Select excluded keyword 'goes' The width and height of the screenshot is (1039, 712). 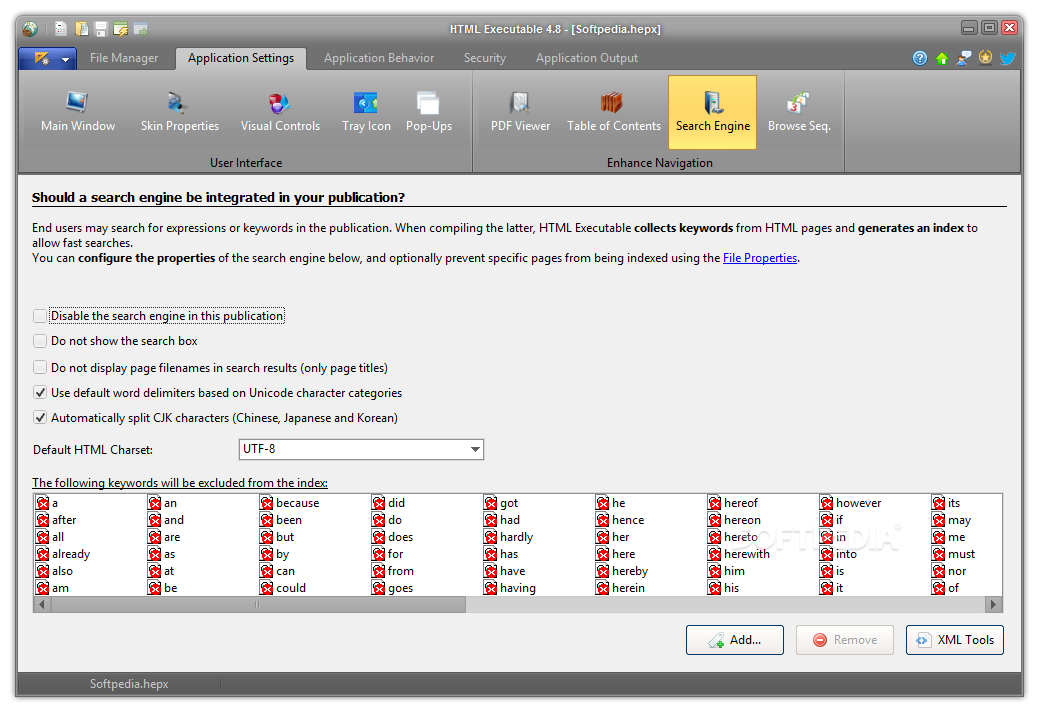[400, 588]
